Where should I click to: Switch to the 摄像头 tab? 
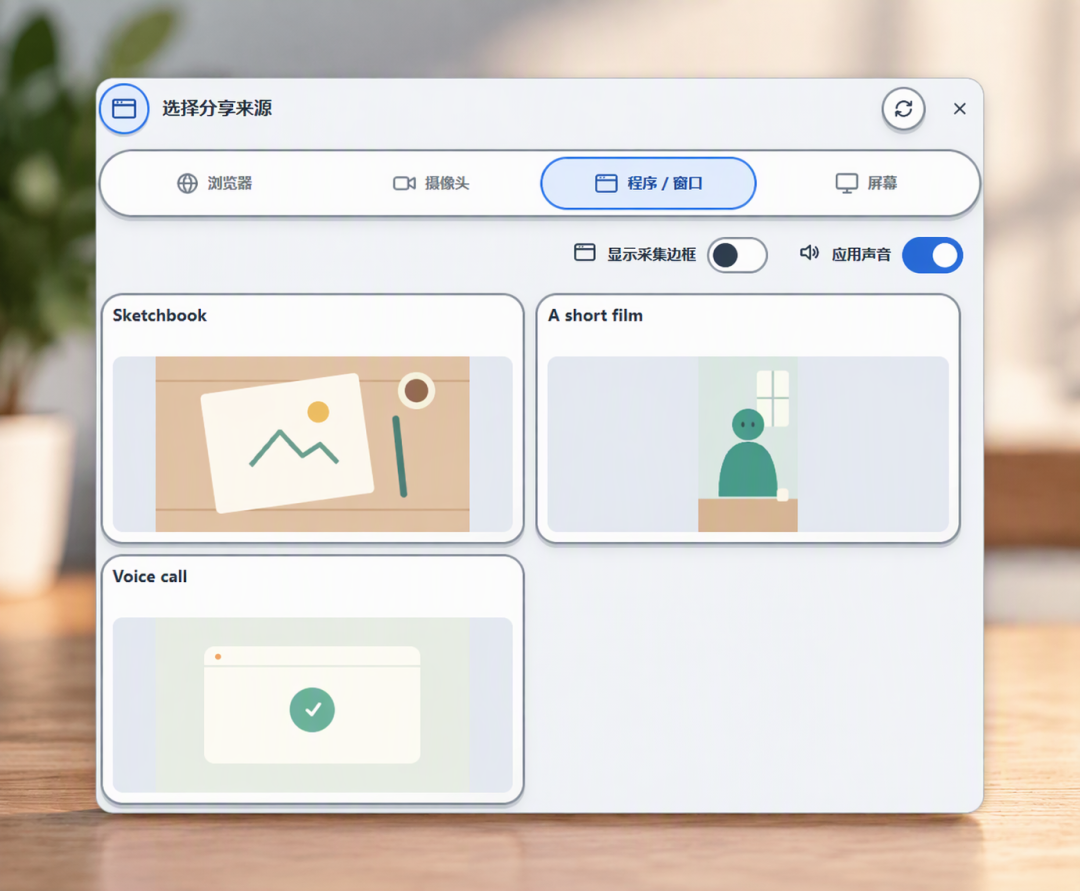point(432,183)
